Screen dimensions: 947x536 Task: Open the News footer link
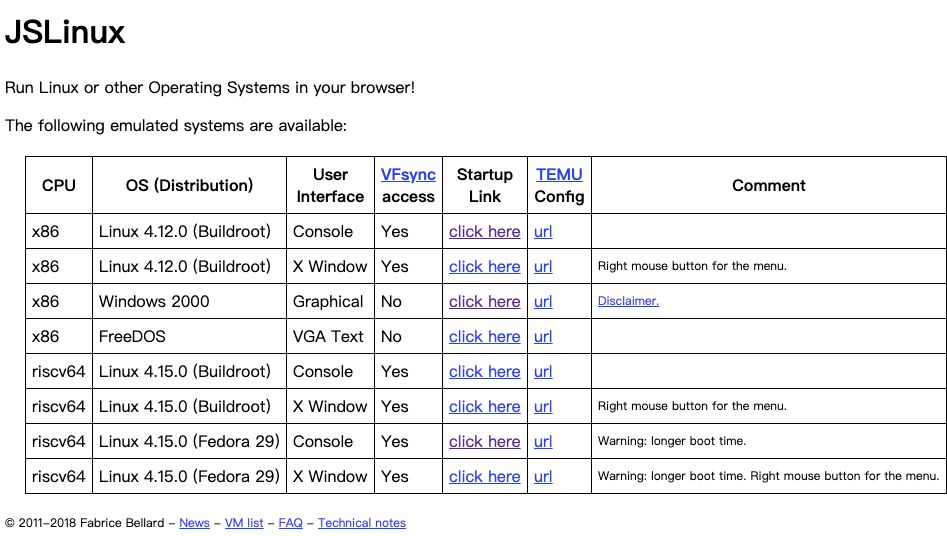click(194, 523)
